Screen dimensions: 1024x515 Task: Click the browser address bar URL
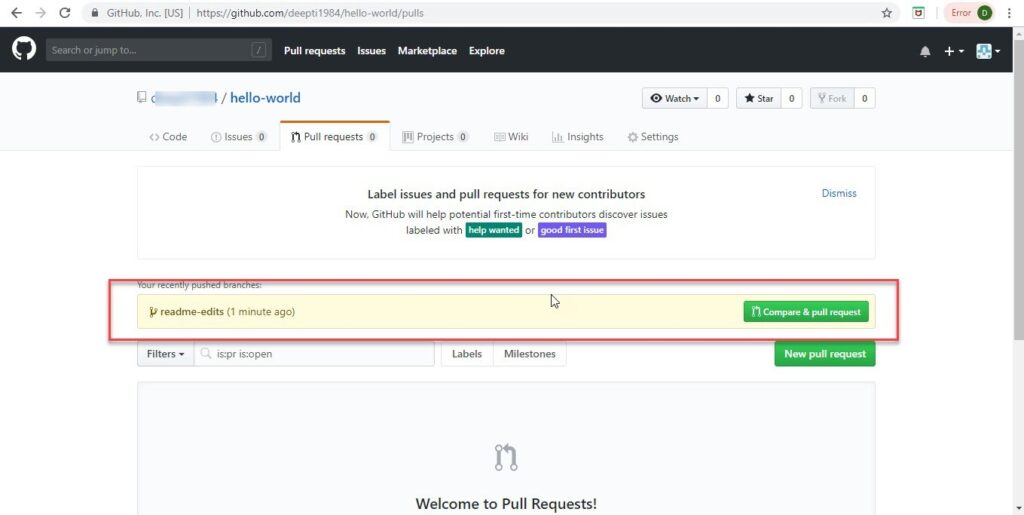tap(310, 13)
